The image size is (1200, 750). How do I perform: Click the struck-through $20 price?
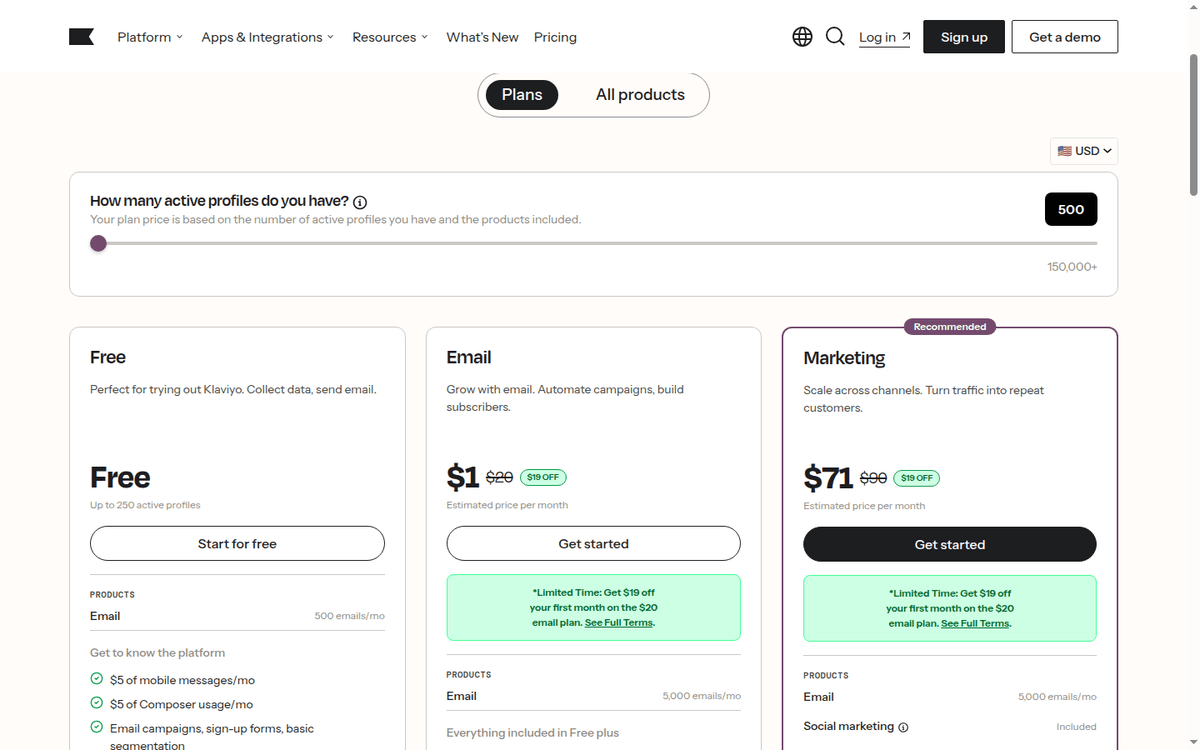click(x=499, y=478)
